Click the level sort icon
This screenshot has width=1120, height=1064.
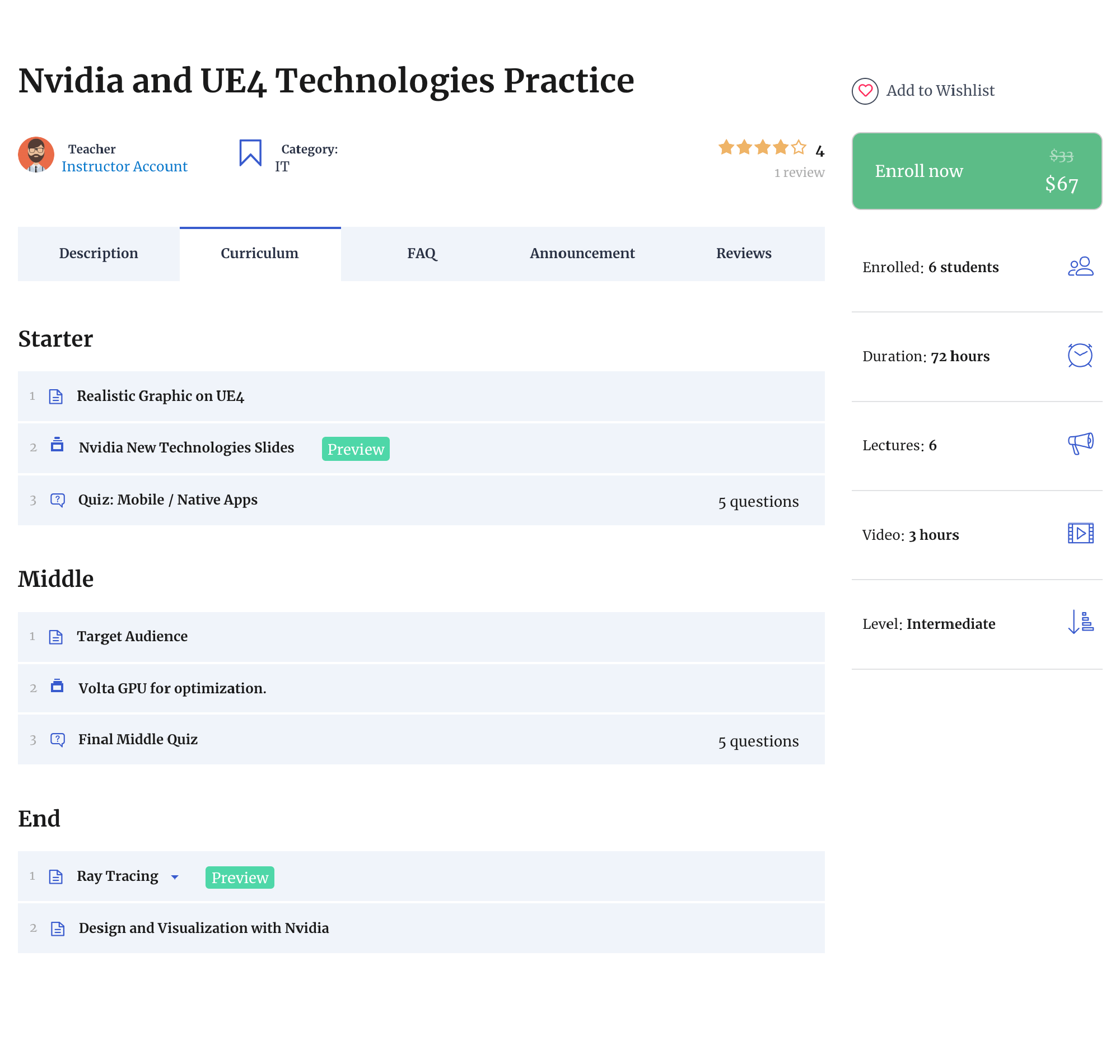1080,622
